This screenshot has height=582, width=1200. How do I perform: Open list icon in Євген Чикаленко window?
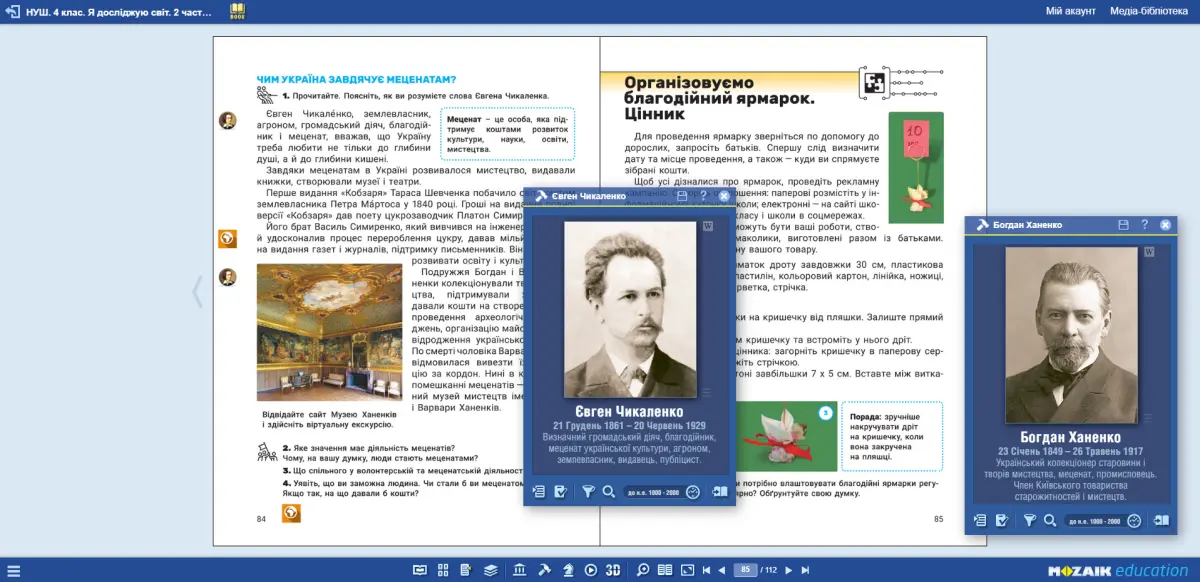(538, 491)
